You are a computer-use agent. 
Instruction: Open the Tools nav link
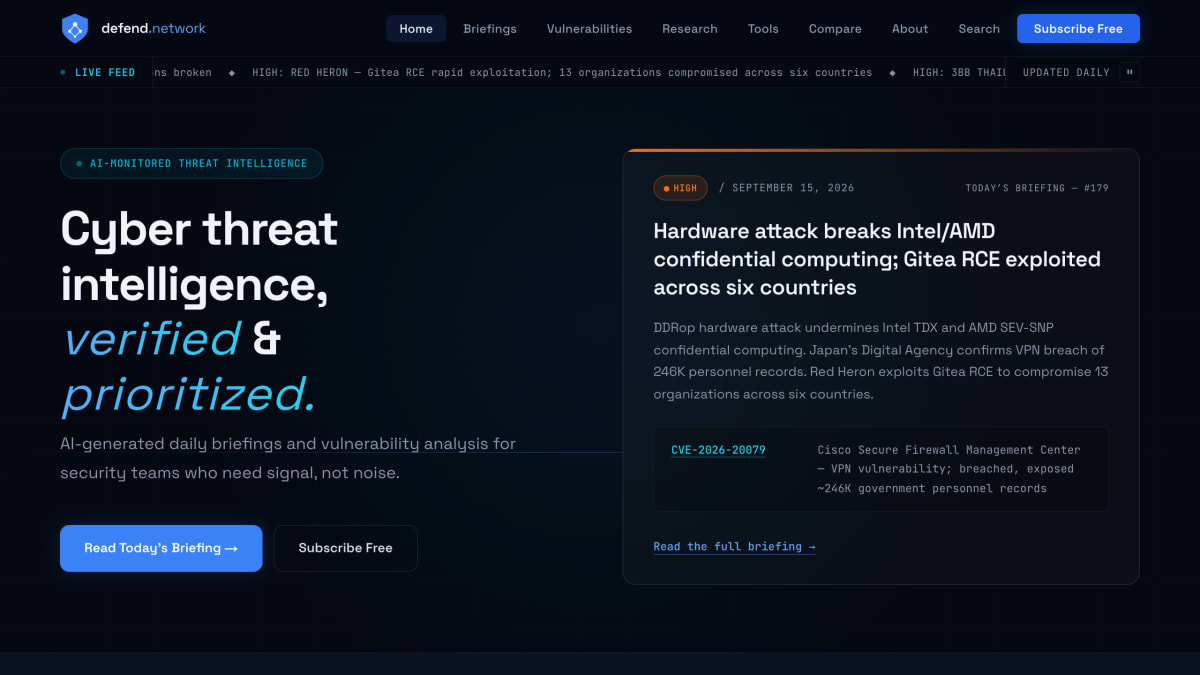point(763,29)
